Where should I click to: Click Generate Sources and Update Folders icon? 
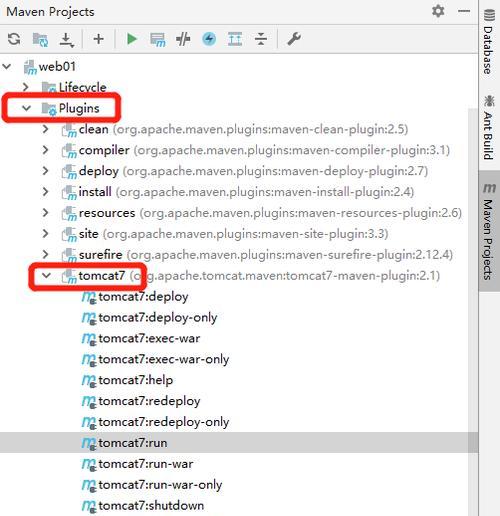pos(40,39)
